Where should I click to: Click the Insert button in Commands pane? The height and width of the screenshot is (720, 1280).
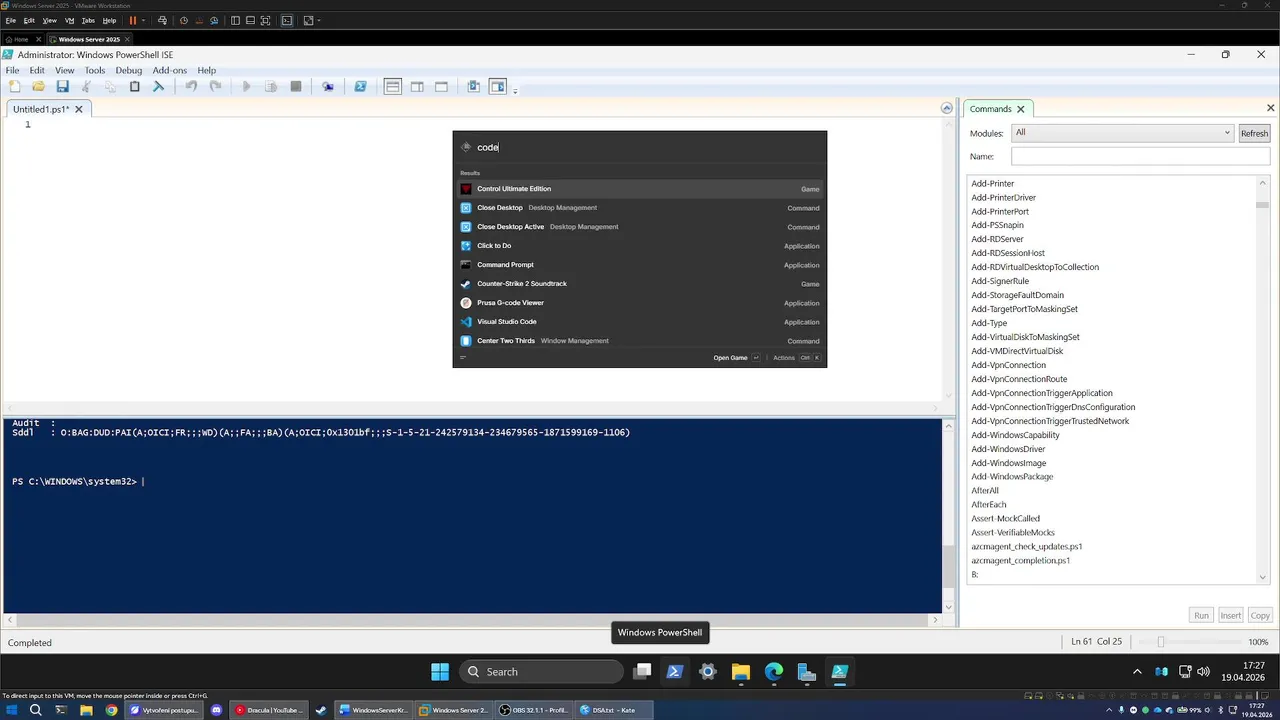[1231, 615]
